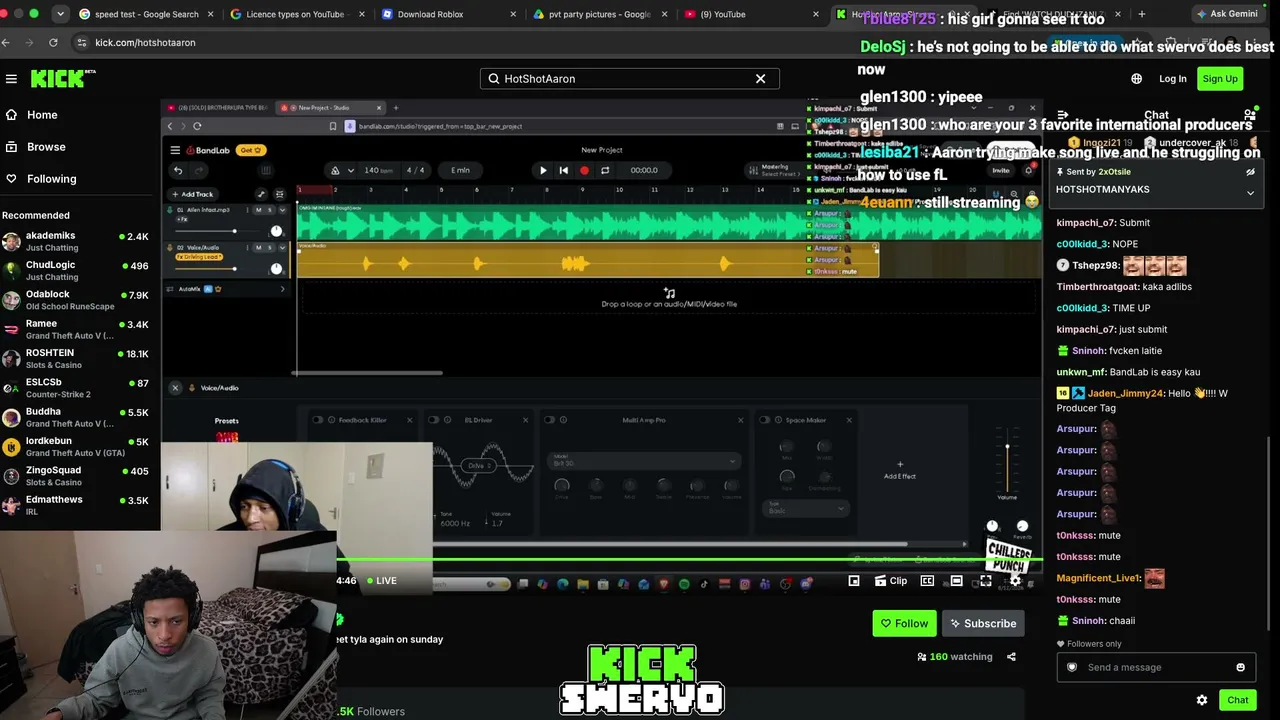Send message with the Chat button
This screenshot has width=1280, height=720.
[1238, 700]
